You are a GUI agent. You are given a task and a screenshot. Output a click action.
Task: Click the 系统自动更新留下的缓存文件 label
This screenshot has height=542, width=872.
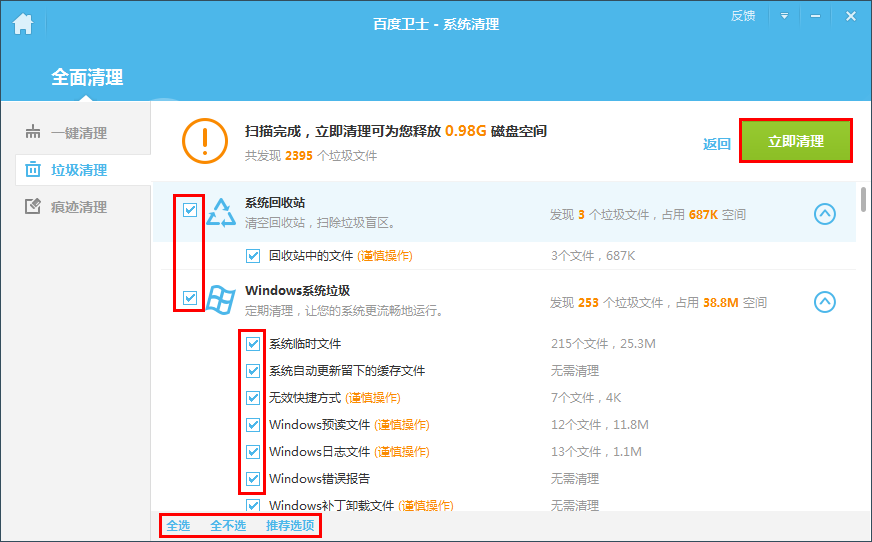[x=347, y=371]
